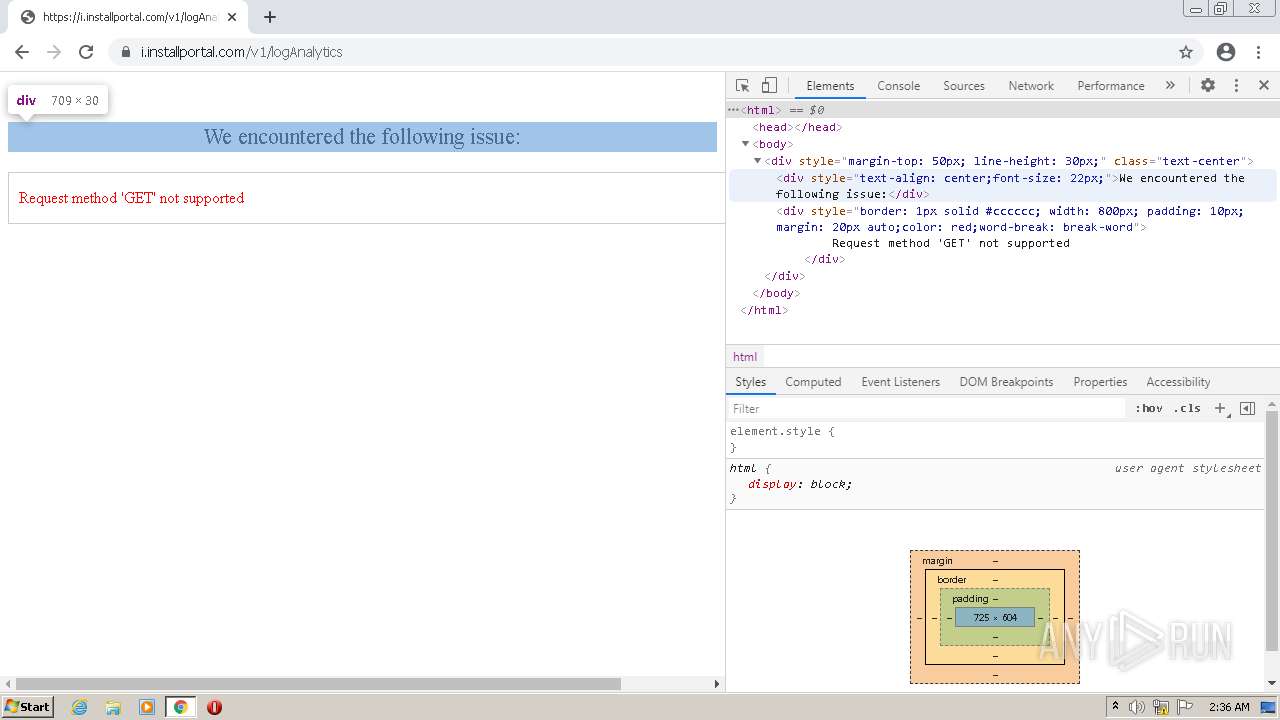Bookmark this page star icon
This screenshot has width=1280, height=720.
point(1186,52)
